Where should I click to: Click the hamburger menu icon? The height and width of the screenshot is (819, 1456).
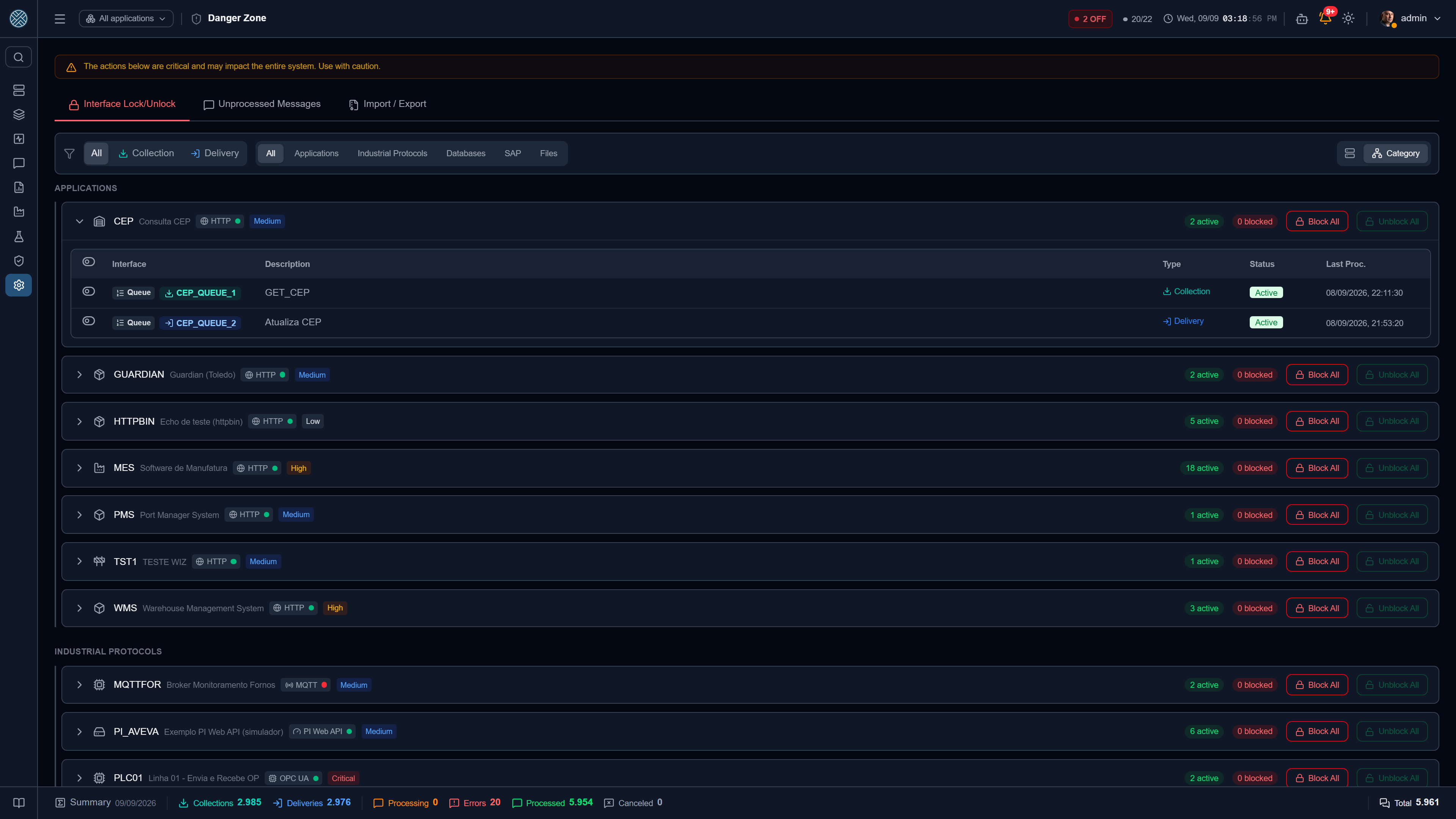point(60,19)
